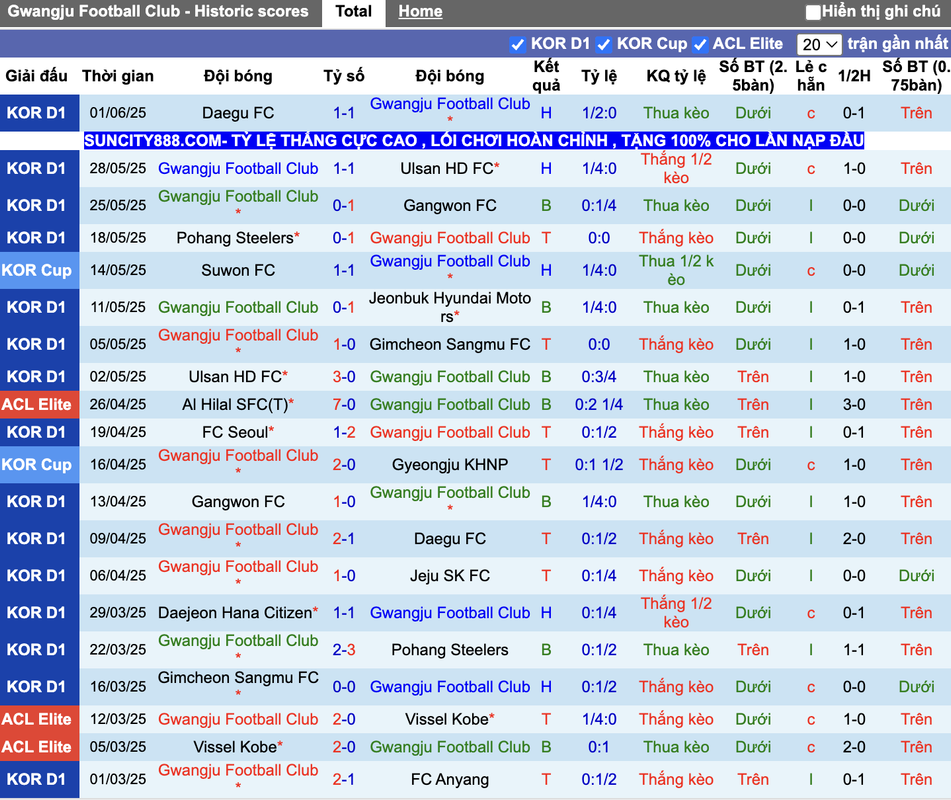Click odds 0:1 1/2 on Gyeongju KHNP row
Image resolution: width=951 pixels, height=800 pixels.
[x=599, y=465]
